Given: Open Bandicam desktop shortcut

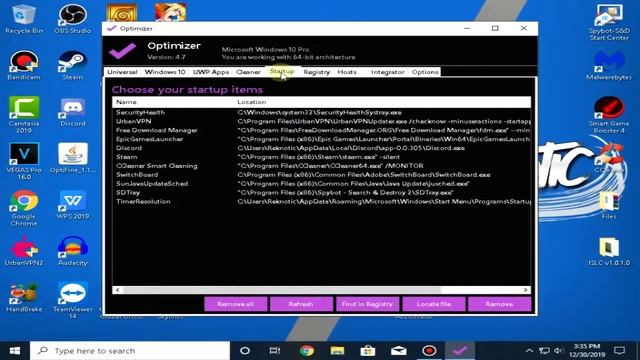Looking at the screenshot, I should pos(24,65).
